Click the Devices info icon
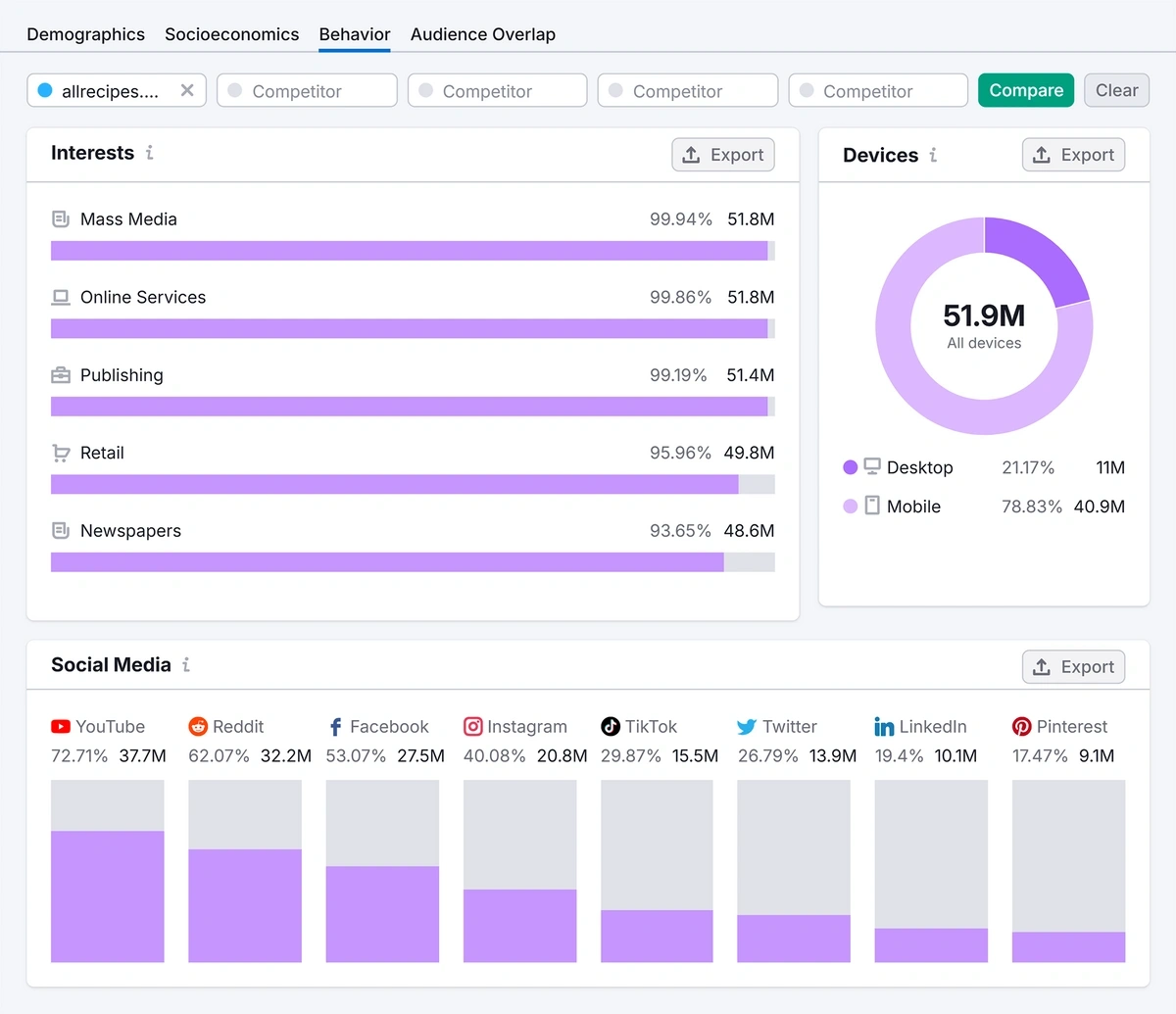The width and height of the screenshot is (1176, 1014). pos(933,155)
